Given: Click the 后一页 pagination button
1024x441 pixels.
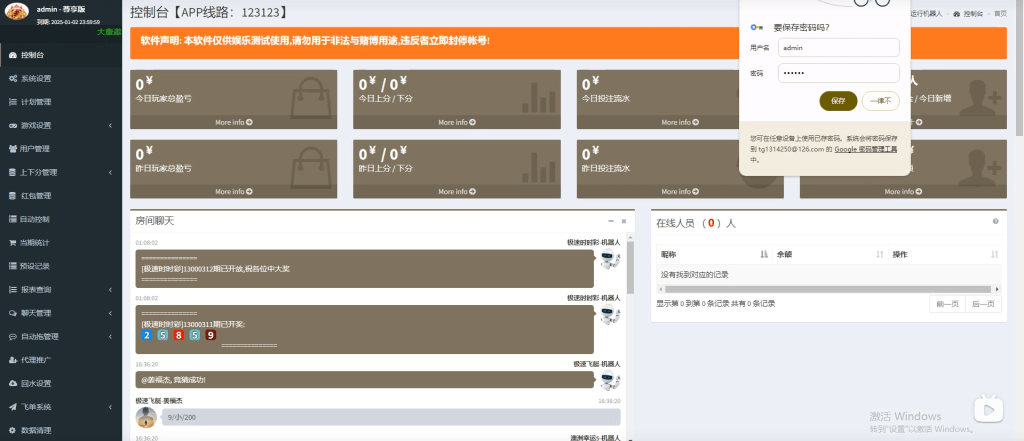Looking at the screenshot, I should tap(983, 303).
